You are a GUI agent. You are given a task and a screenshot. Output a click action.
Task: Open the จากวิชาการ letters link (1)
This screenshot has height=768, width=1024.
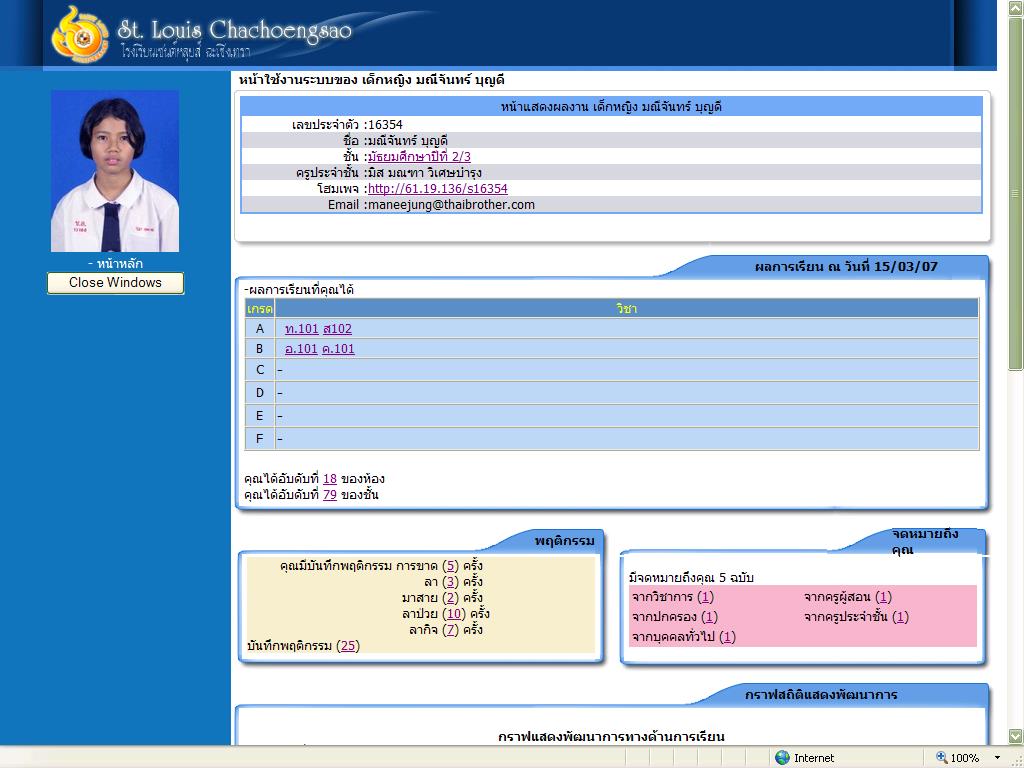705,597
